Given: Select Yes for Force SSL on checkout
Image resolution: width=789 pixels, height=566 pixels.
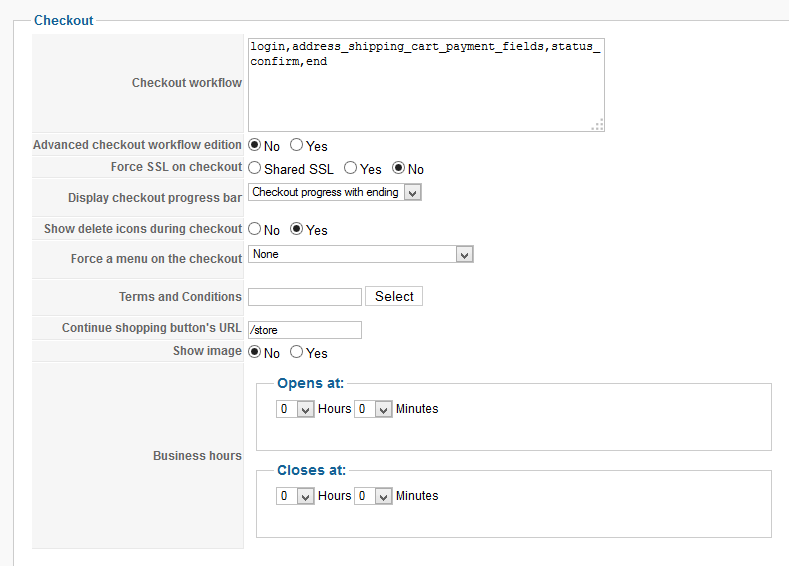Looking at the screenshot, I should 351,169.
